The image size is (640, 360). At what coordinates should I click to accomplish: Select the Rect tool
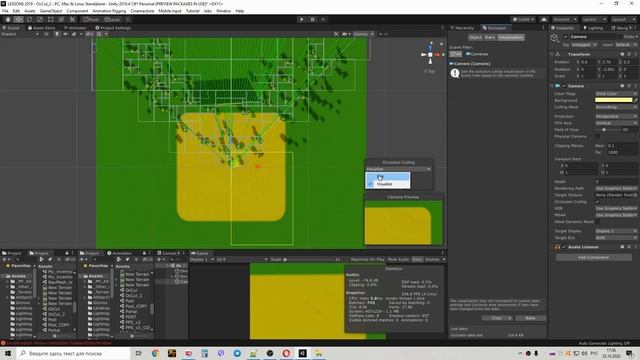coord(51,19)
